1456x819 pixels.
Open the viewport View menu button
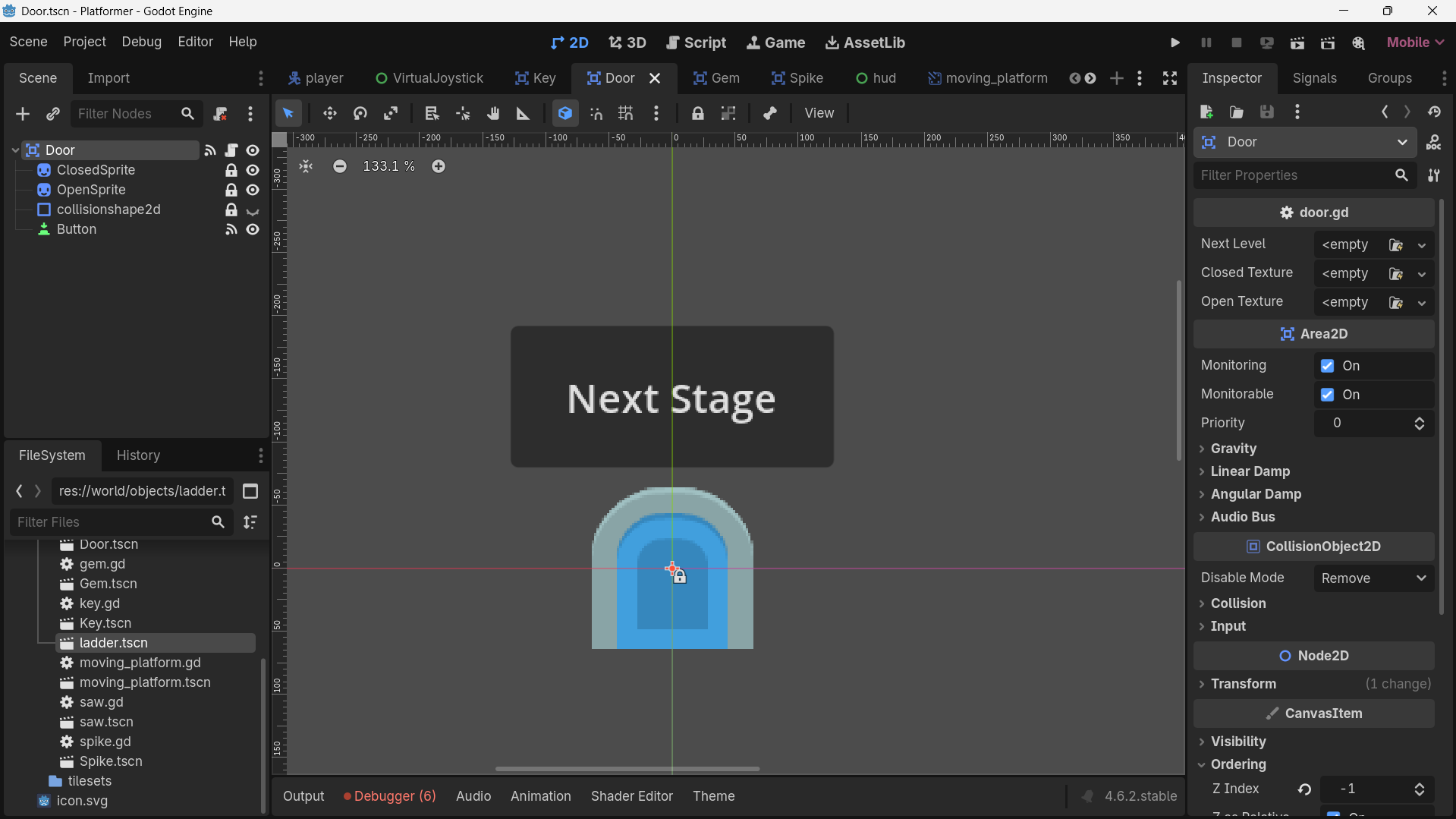coord(819,113)
